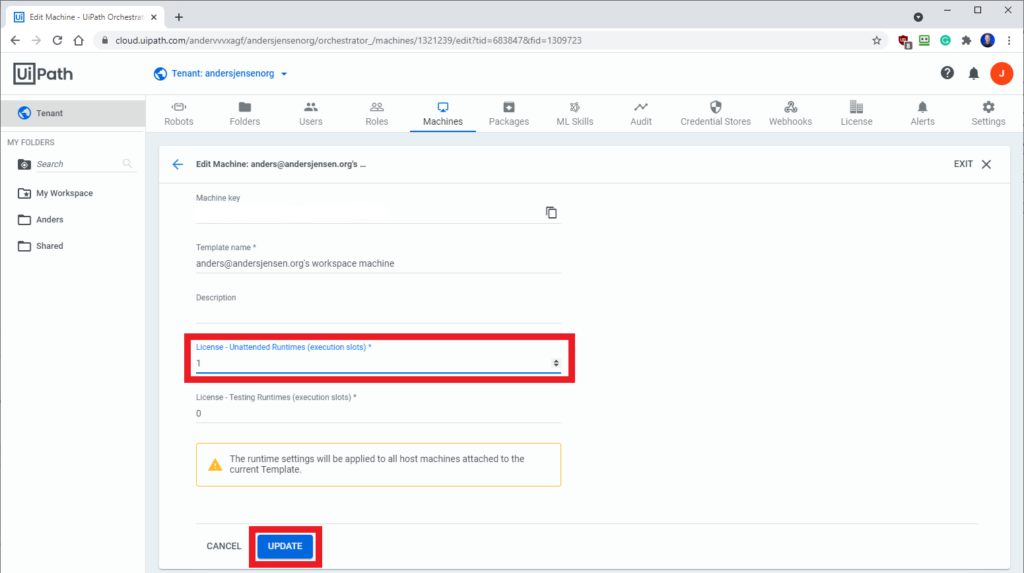Screen dimensions: 1024x573
Task: Open the Webhooks tab
Action: click(790, 114)
